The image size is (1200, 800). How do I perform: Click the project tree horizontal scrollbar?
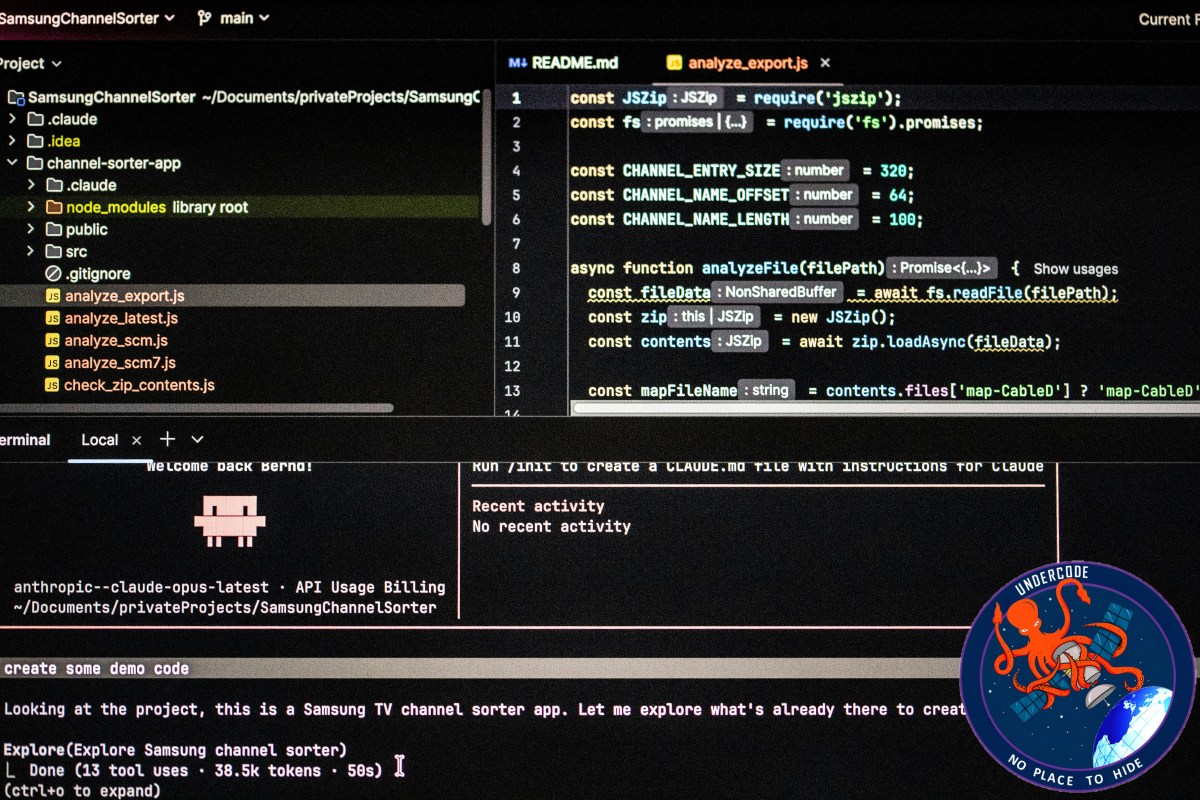pos(196,408)
